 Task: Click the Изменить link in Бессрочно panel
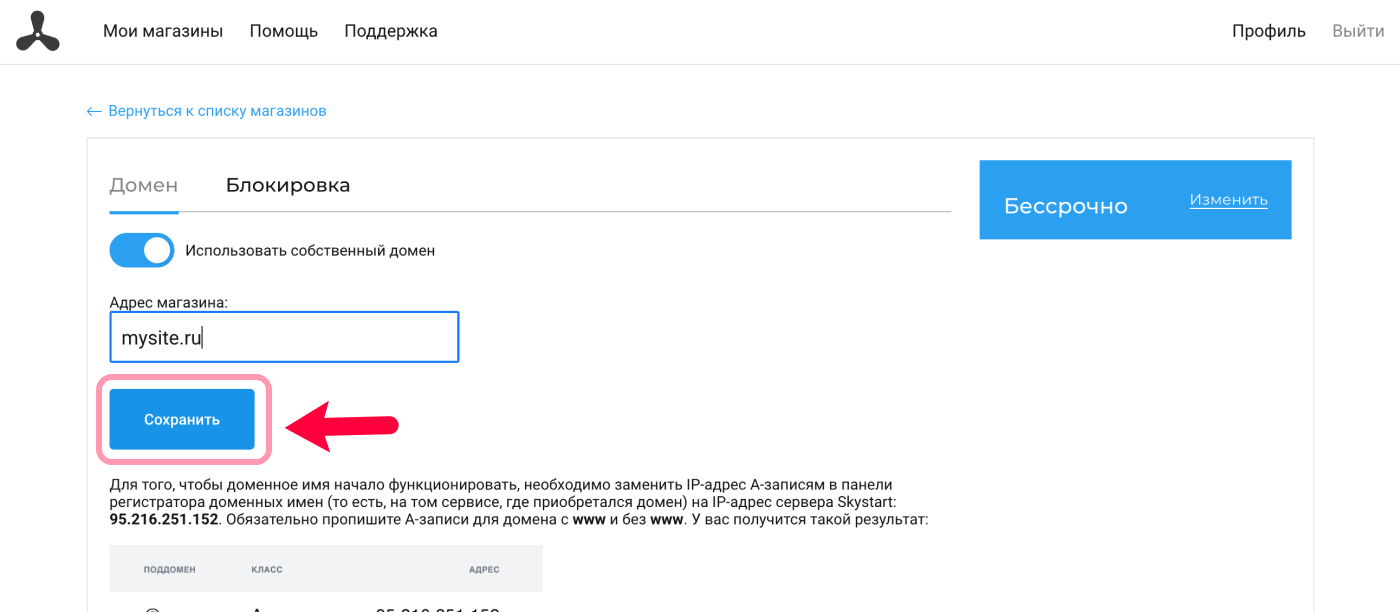point(1228,200)
